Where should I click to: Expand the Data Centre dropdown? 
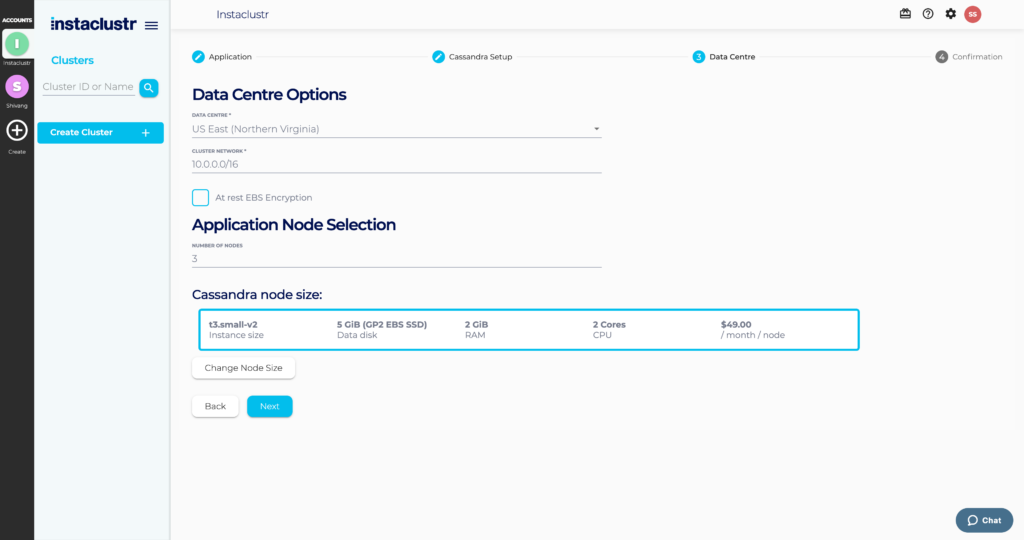(396, 129)
